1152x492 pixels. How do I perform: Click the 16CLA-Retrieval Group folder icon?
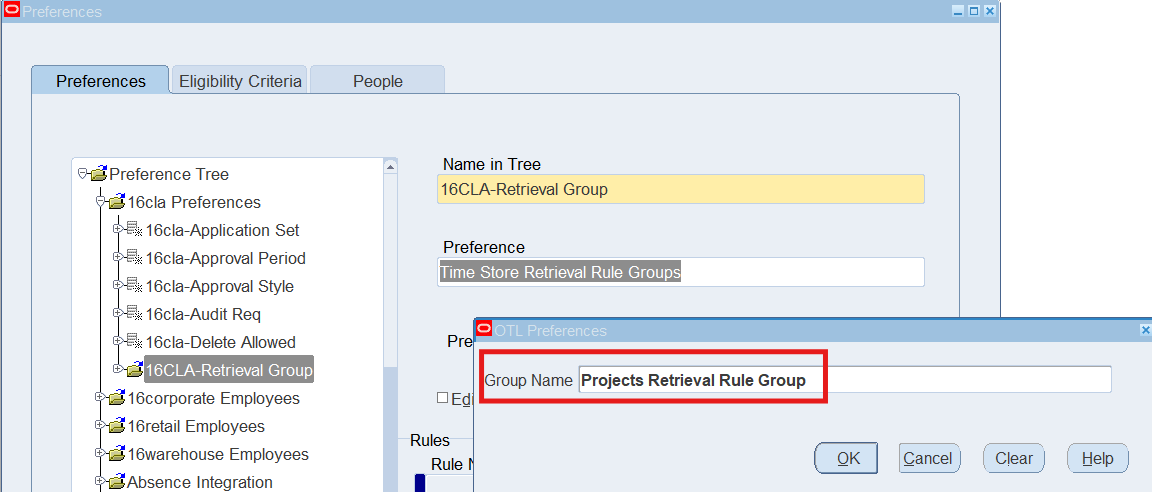coord(134,370)
